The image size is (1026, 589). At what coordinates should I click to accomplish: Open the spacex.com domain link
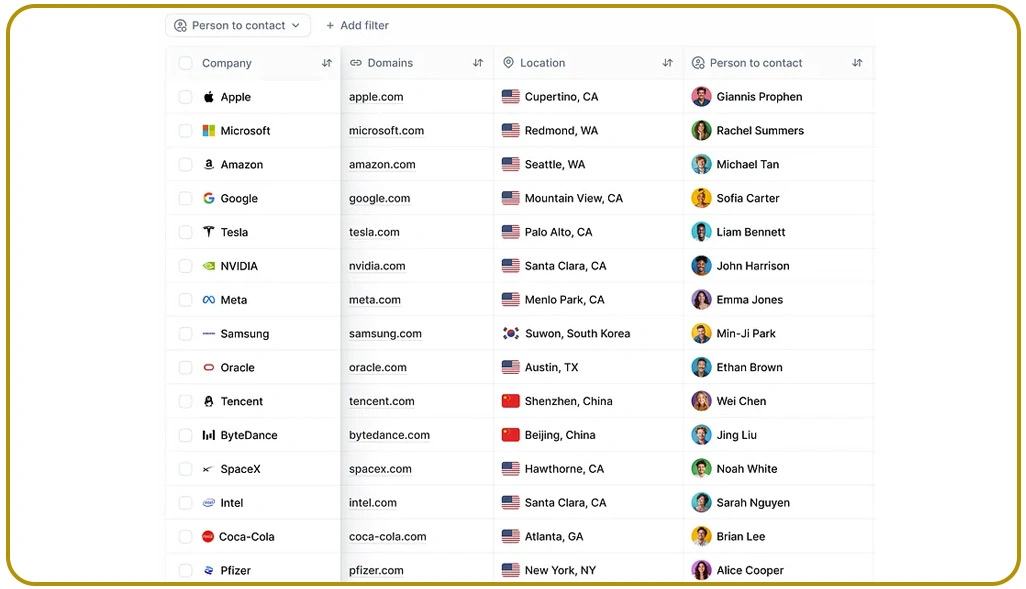coord(380,469)
